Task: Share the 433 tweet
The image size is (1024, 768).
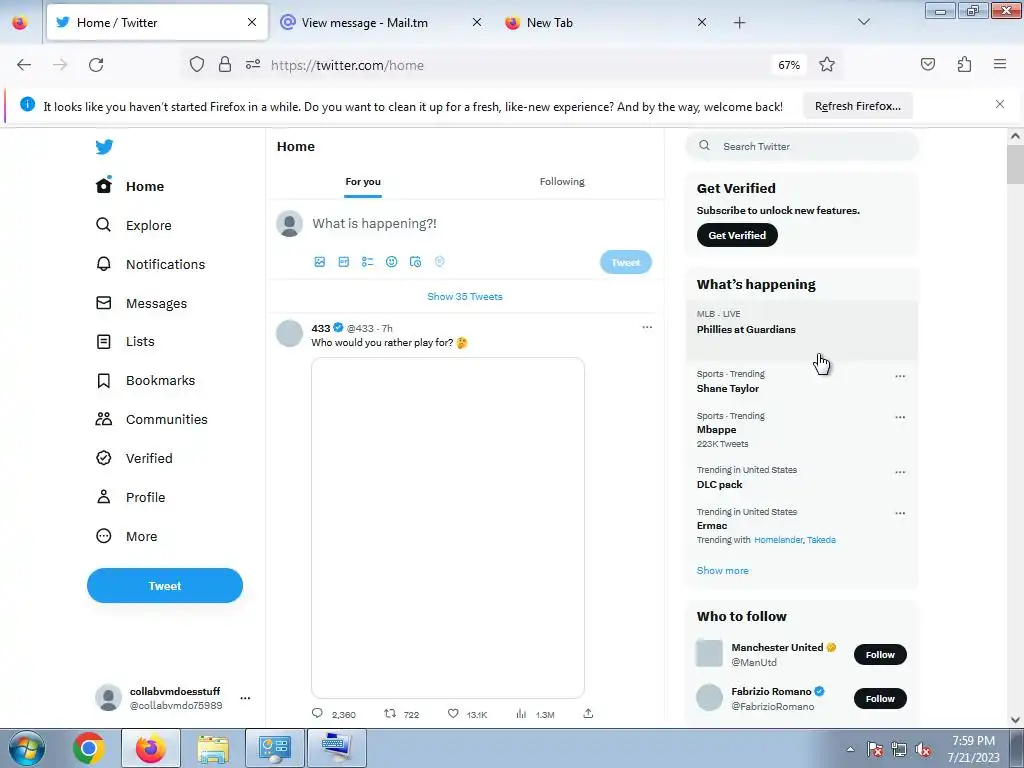Action: 588,713
